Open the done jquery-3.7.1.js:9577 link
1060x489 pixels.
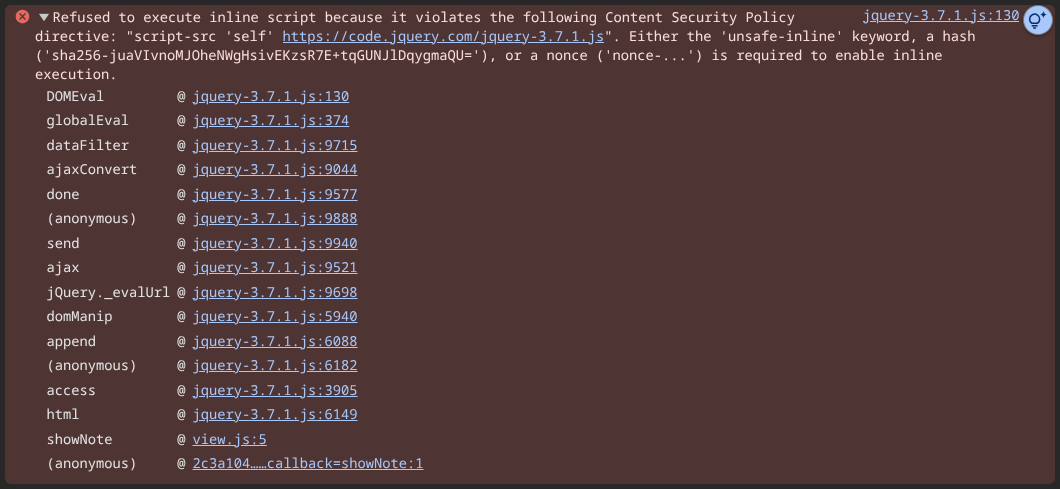(x=274, y=195)
